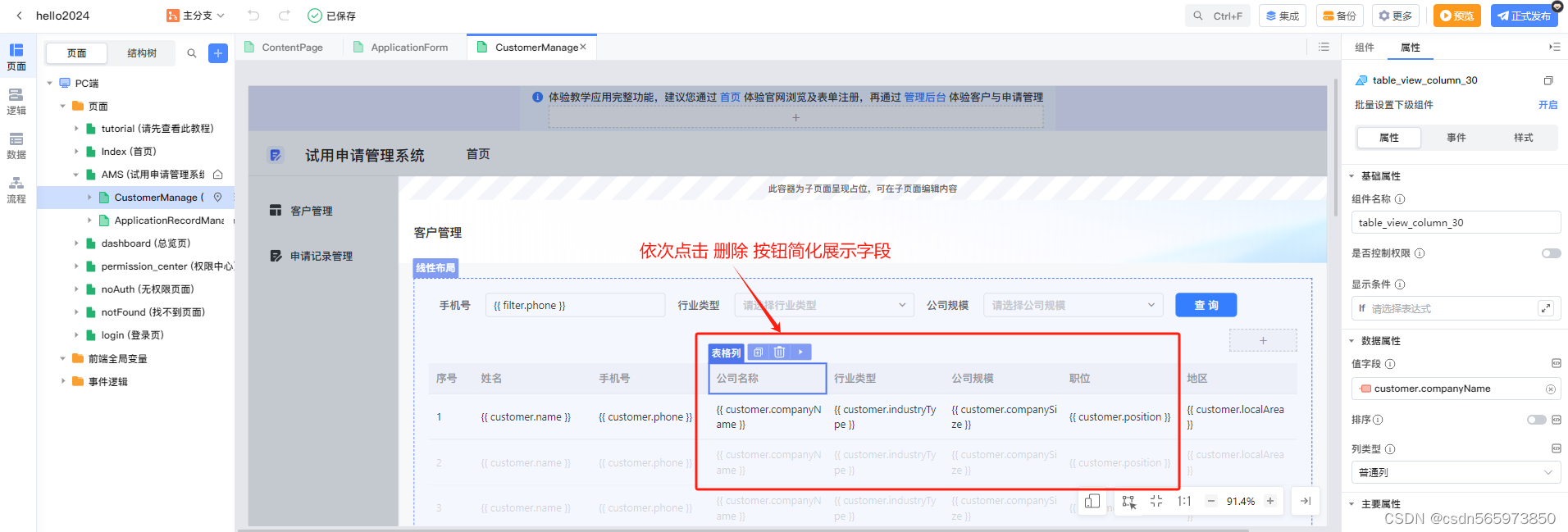The height and width of the screenshot is (532, 1568).
Task: Clear the customer.companyName value field
Action: (1551, 389)
